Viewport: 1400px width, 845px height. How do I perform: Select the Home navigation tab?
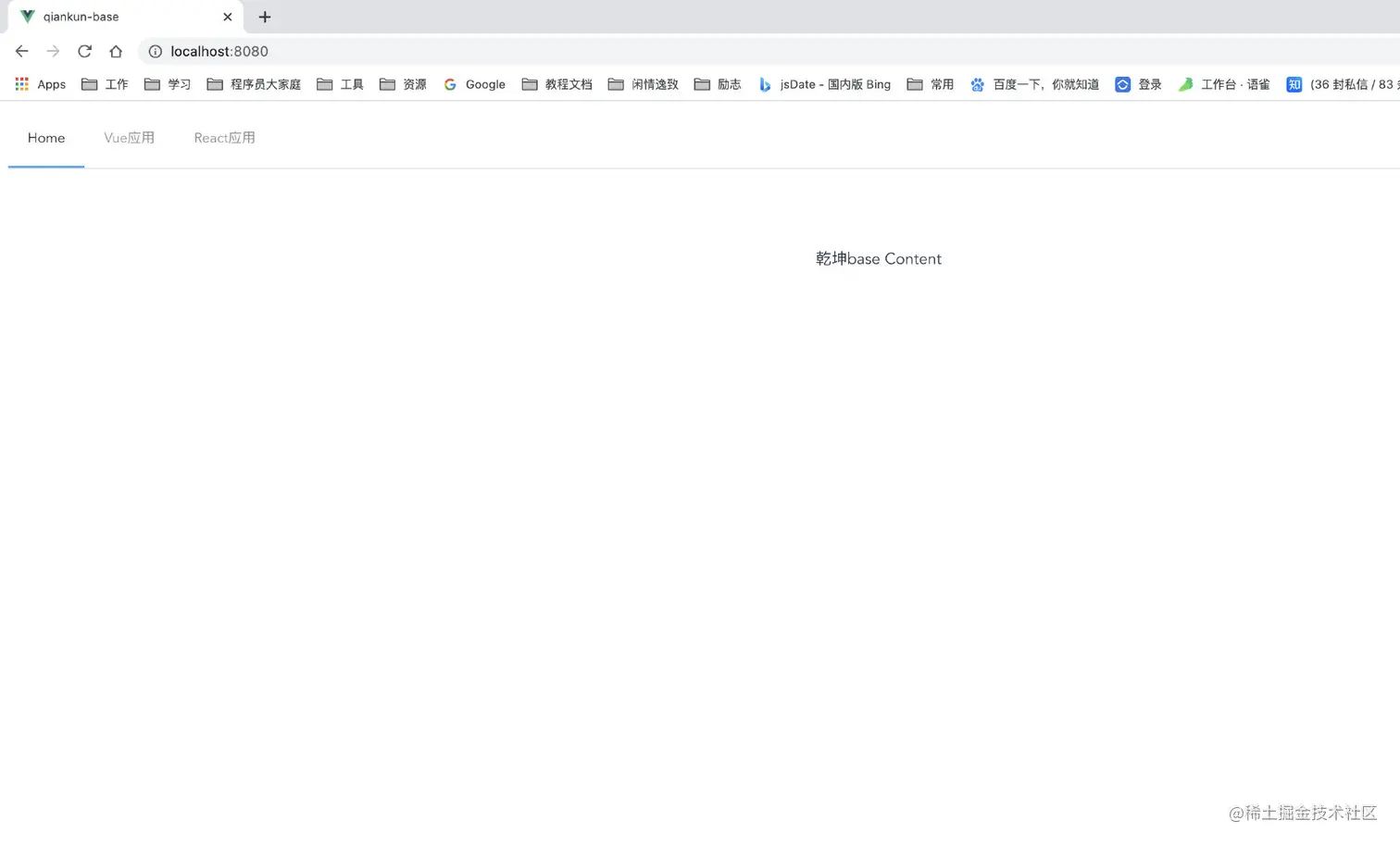point(46,138)
